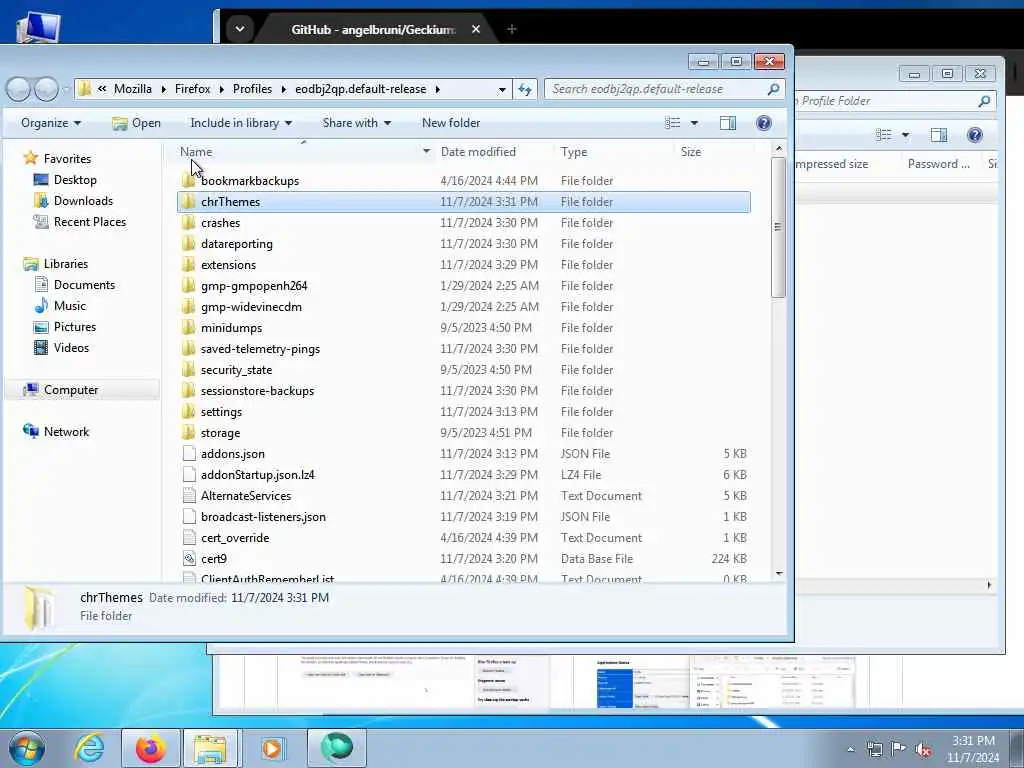
Task: Open the Start menu orb
Action: (27, 748)
